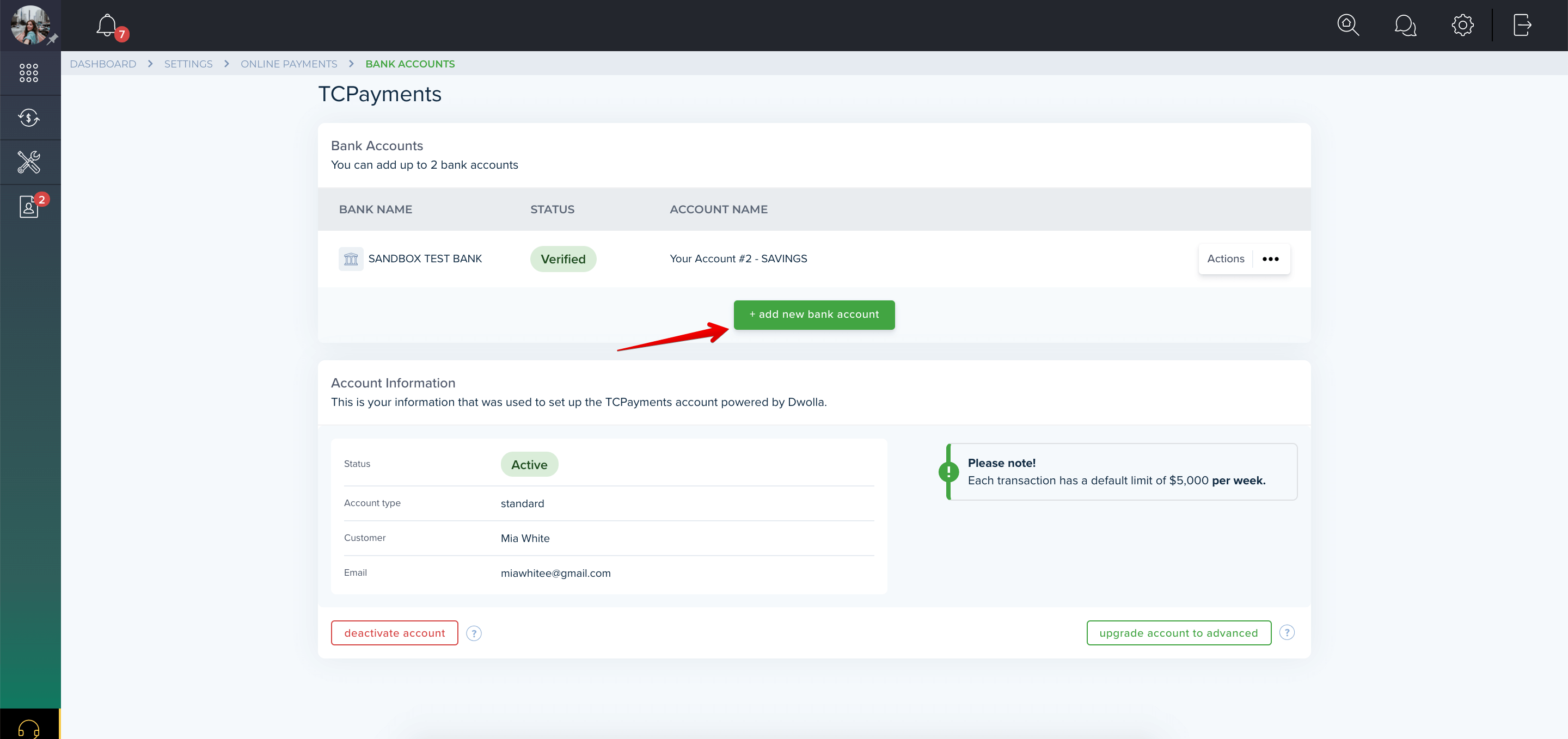Click SANDBOX TEST BANK name
Screen dimensions: 1568x739
point(425,259)
